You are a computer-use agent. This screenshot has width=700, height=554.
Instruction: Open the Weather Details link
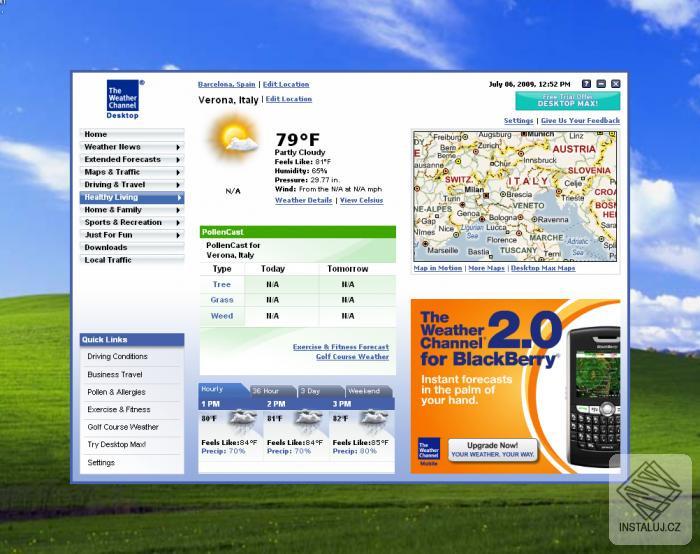(304, 200)
